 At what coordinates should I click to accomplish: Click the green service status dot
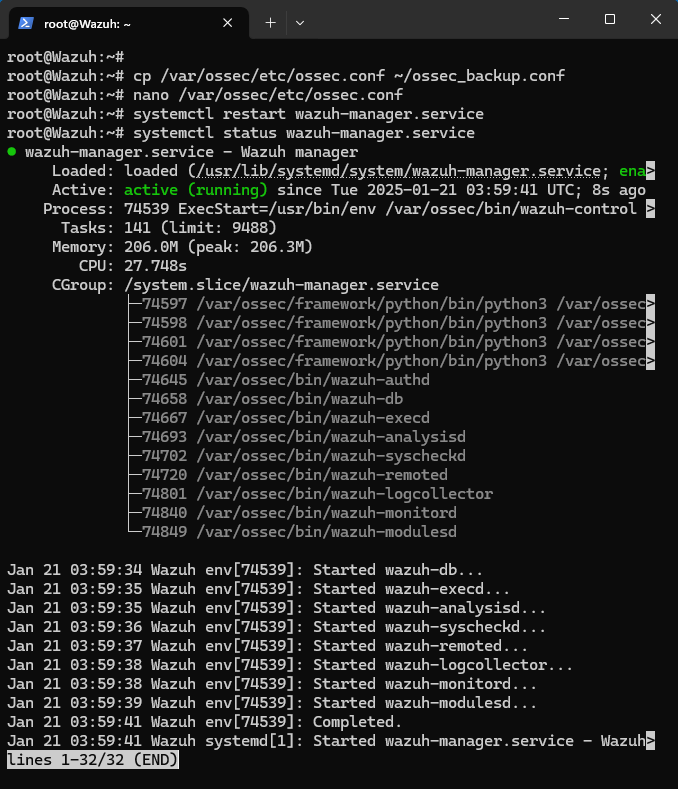tap(11, 152)
